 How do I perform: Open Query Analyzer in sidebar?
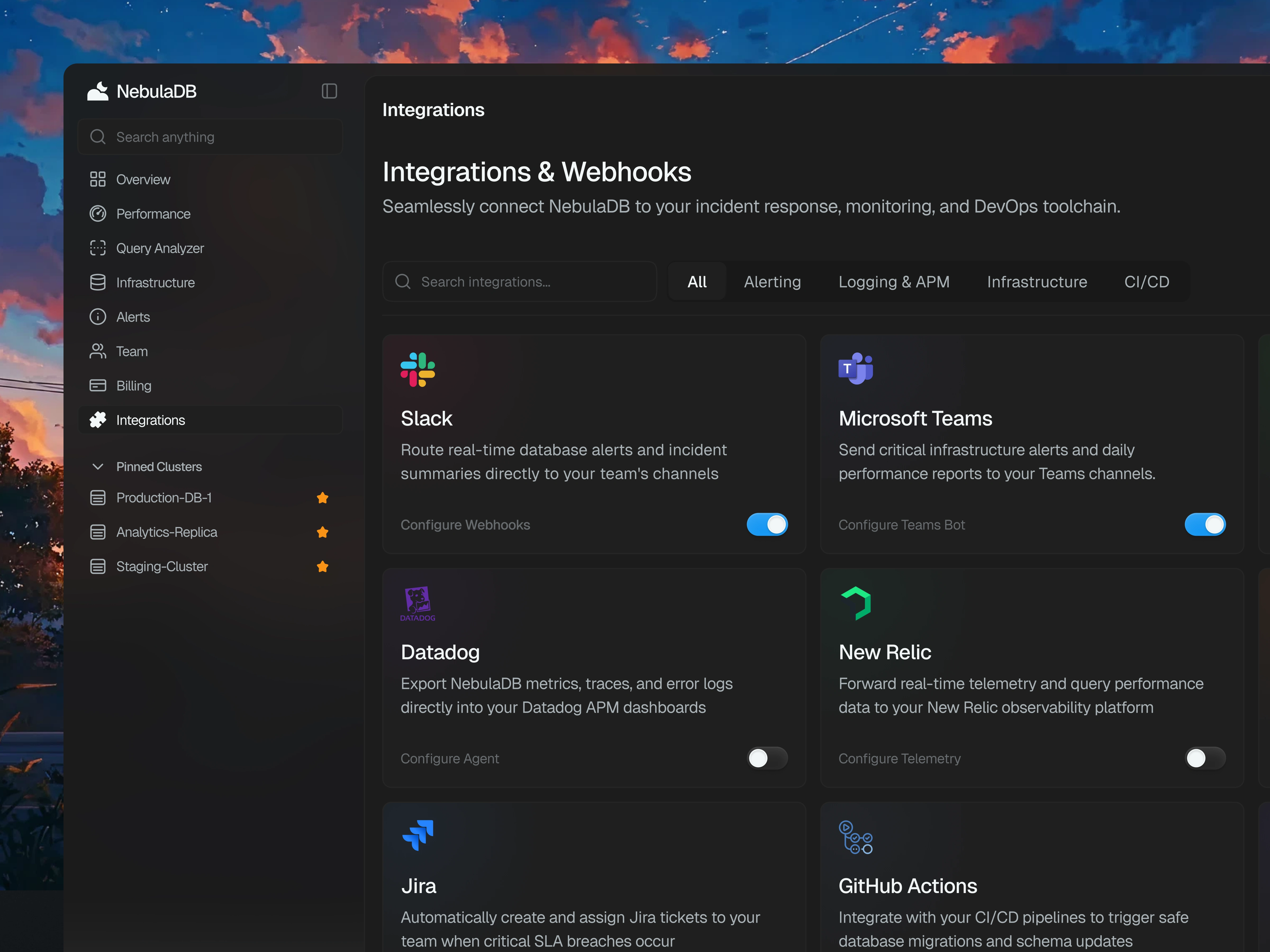[x=160, y=248]
